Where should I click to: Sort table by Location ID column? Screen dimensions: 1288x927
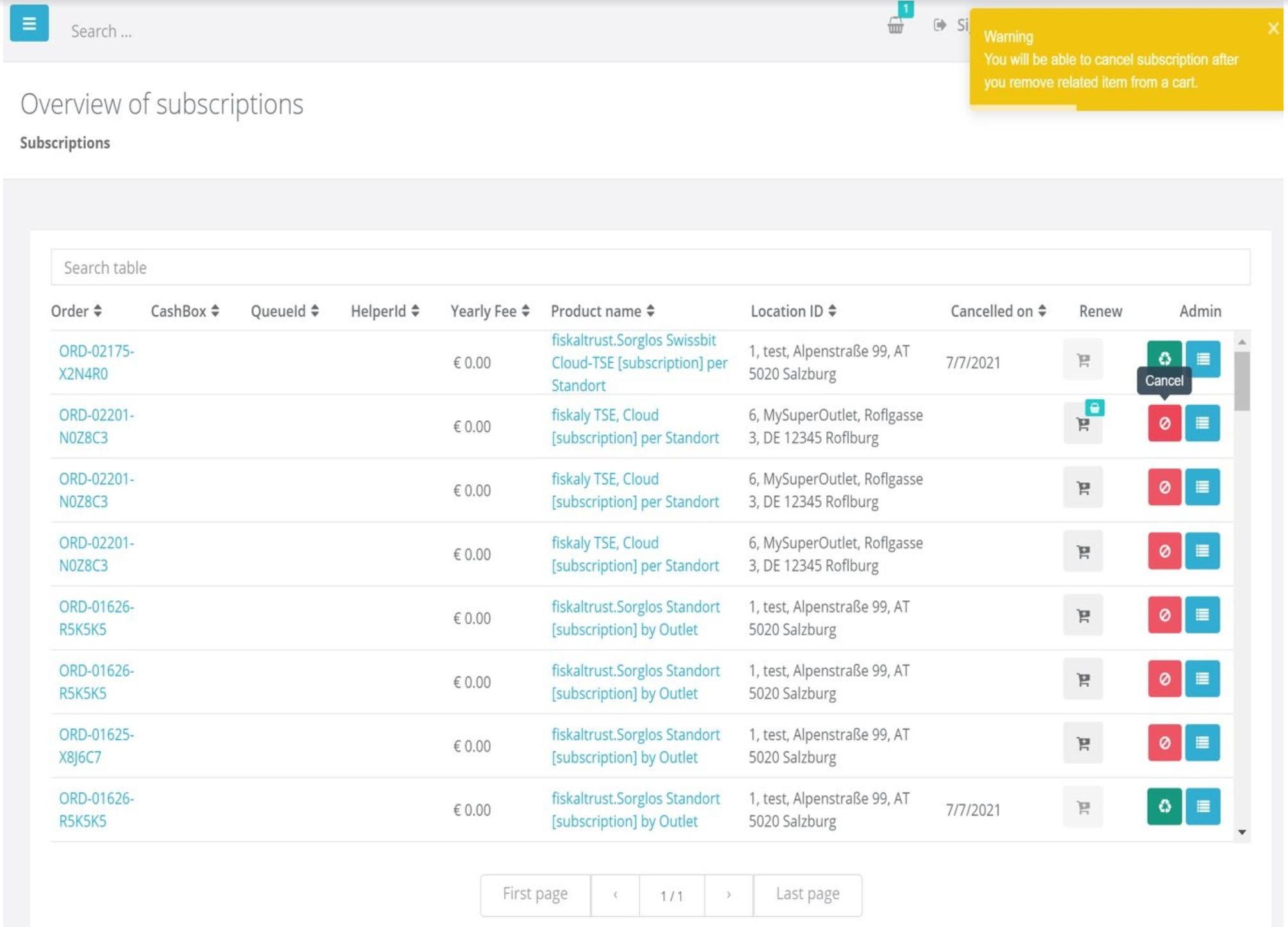pos(794,311)
